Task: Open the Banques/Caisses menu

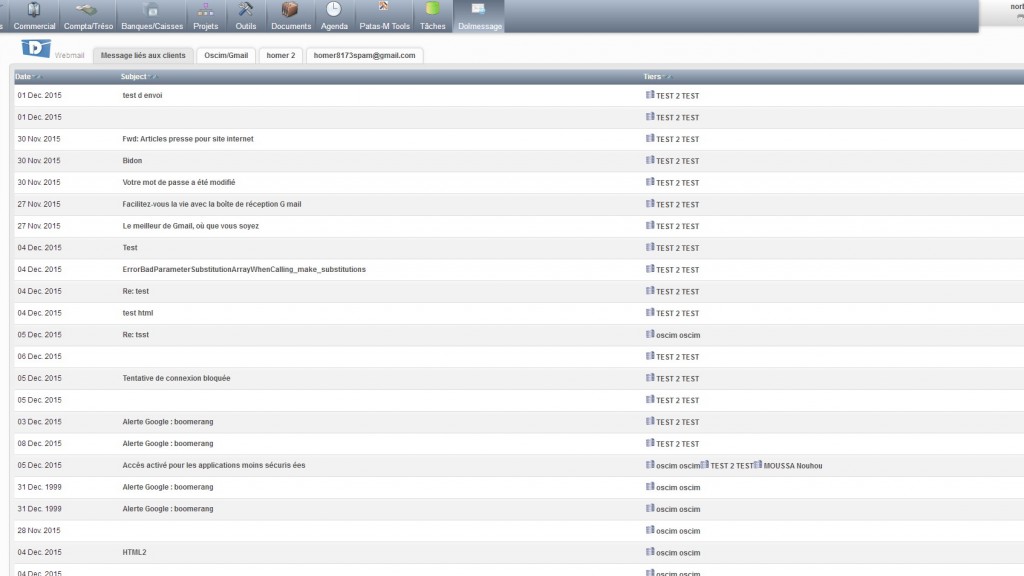Action: pyautogui.click(x=152, y=16)
